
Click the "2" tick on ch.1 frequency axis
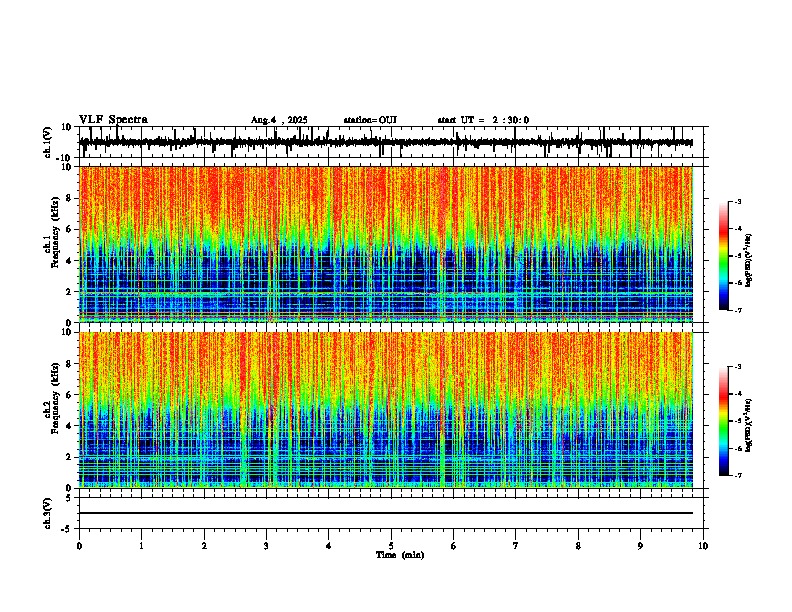71,292
